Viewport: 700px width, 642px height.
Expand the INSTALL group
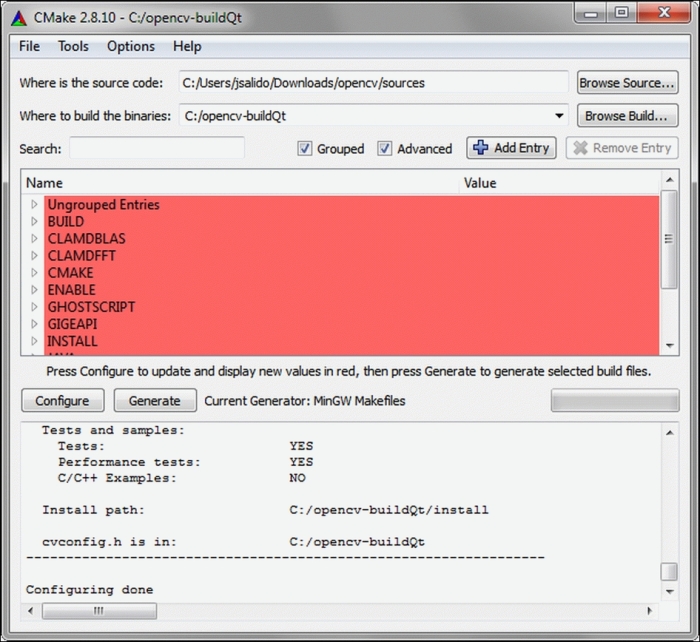[34, 341]
